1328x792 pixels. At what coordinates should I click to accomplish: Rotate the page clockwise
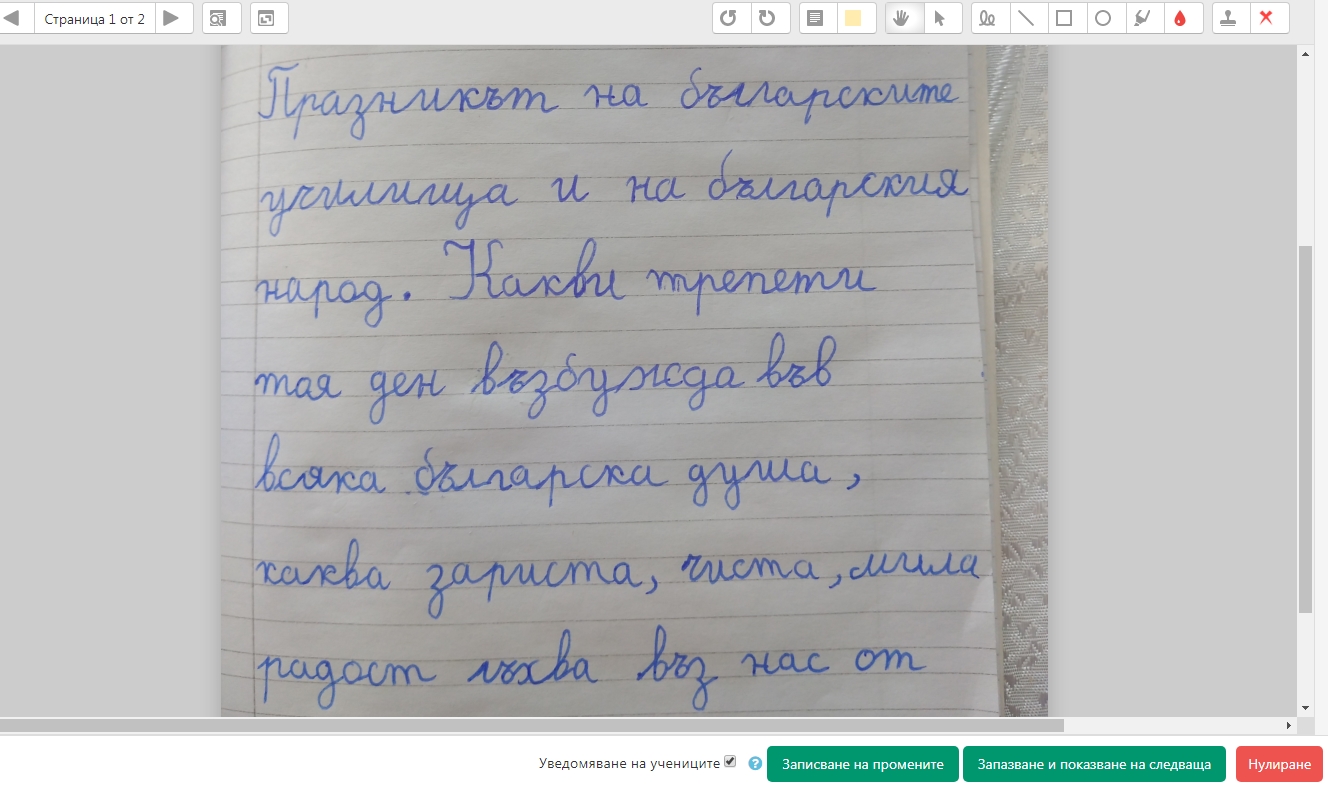pos(767,18)
